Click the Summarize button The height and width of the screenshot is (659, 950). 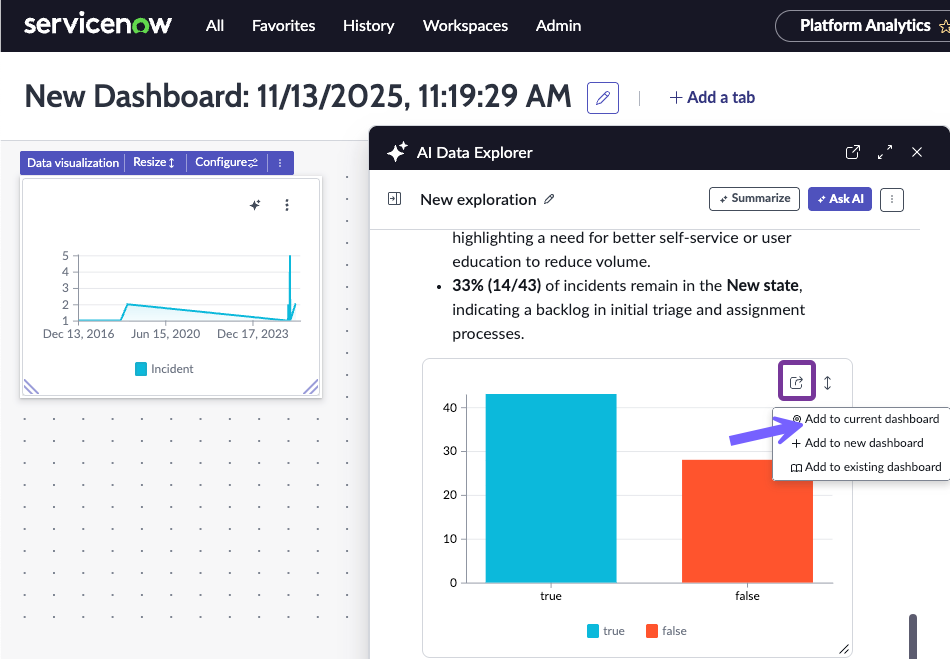click(x=754, y=199)
